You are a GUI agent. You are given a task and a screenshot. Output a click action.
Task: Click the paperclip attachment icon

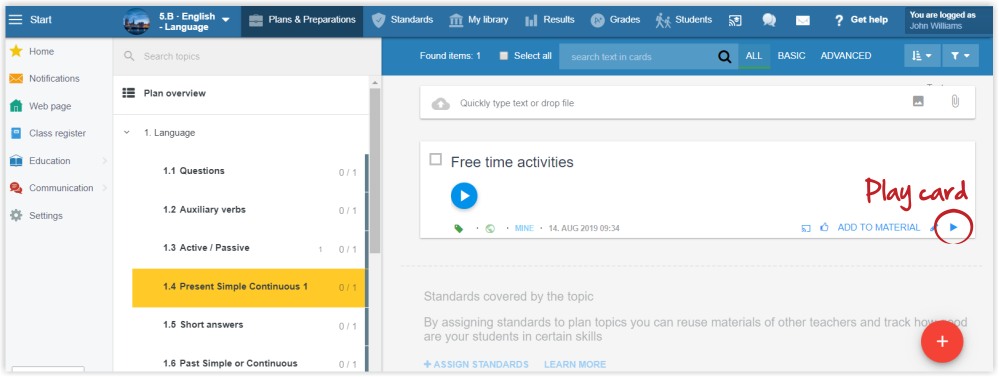click(954, 101)
